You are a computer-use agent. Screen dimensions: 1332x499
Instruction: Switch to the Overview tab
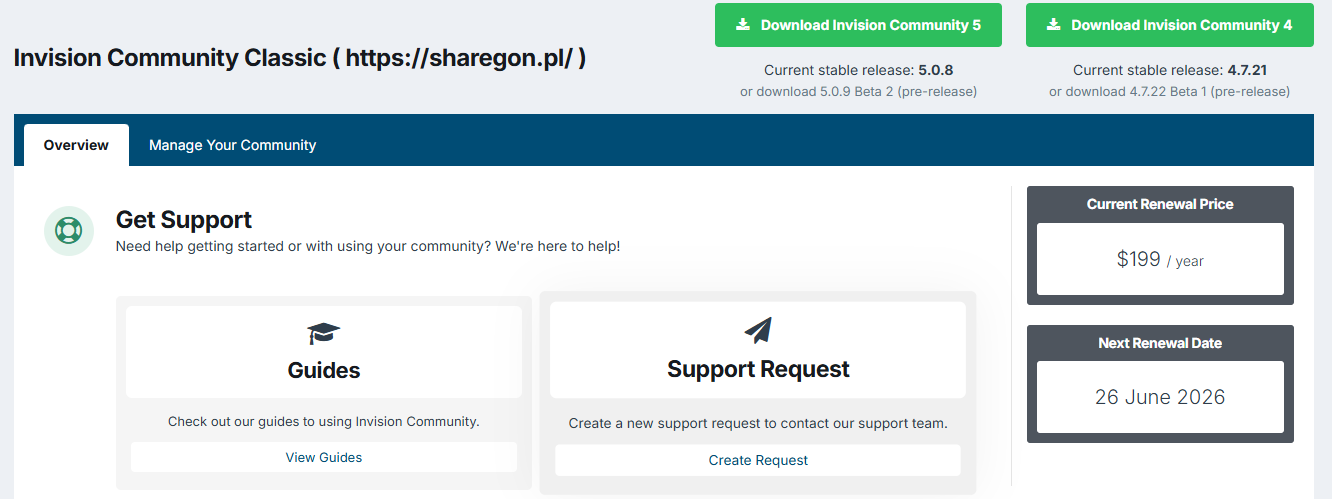point(76,145)
